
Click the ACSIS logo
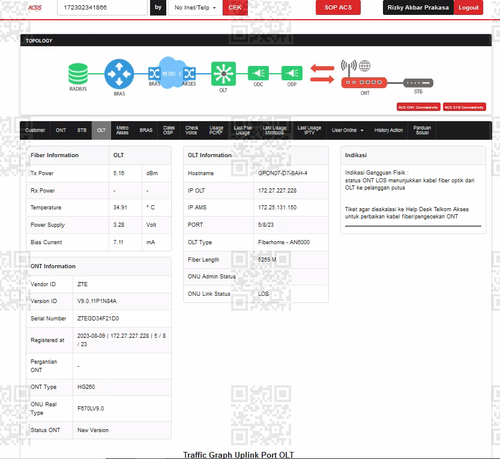(x=35, y=7)
